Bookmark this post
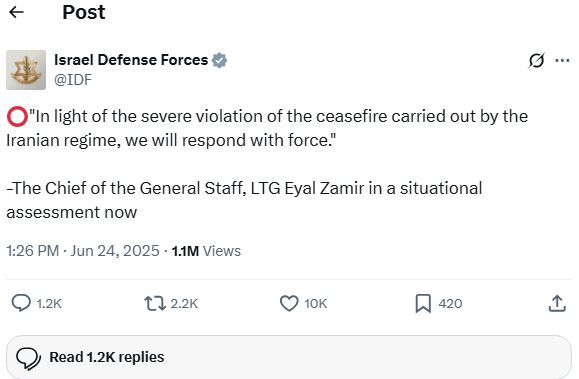 [423, 303]
